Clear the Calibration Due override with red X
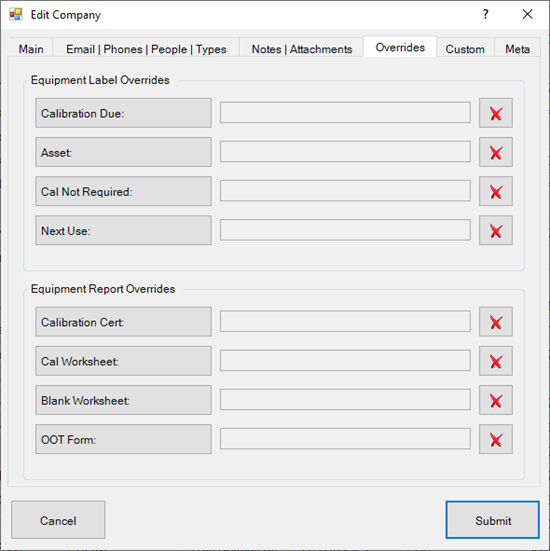This screenshot has width=550, height=551. coord(496,113)
